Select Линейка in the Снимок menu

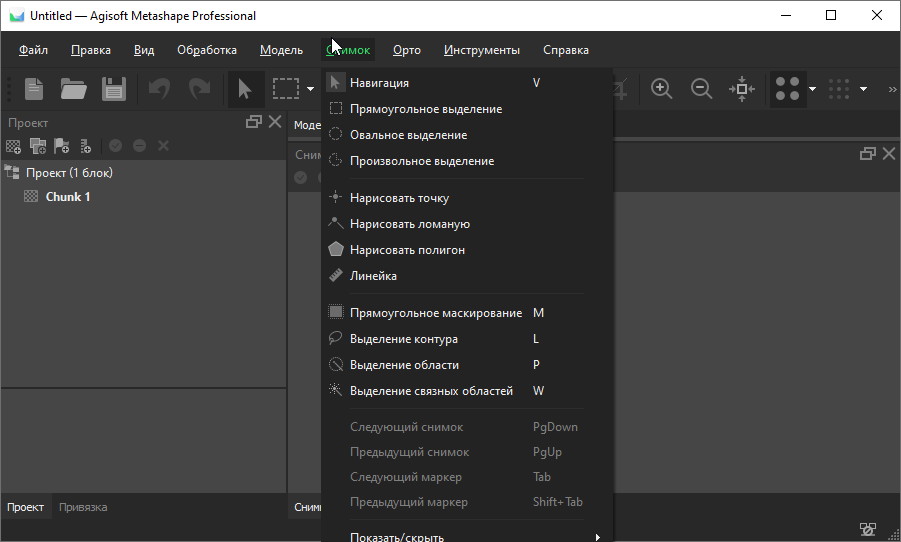[373, 276]
